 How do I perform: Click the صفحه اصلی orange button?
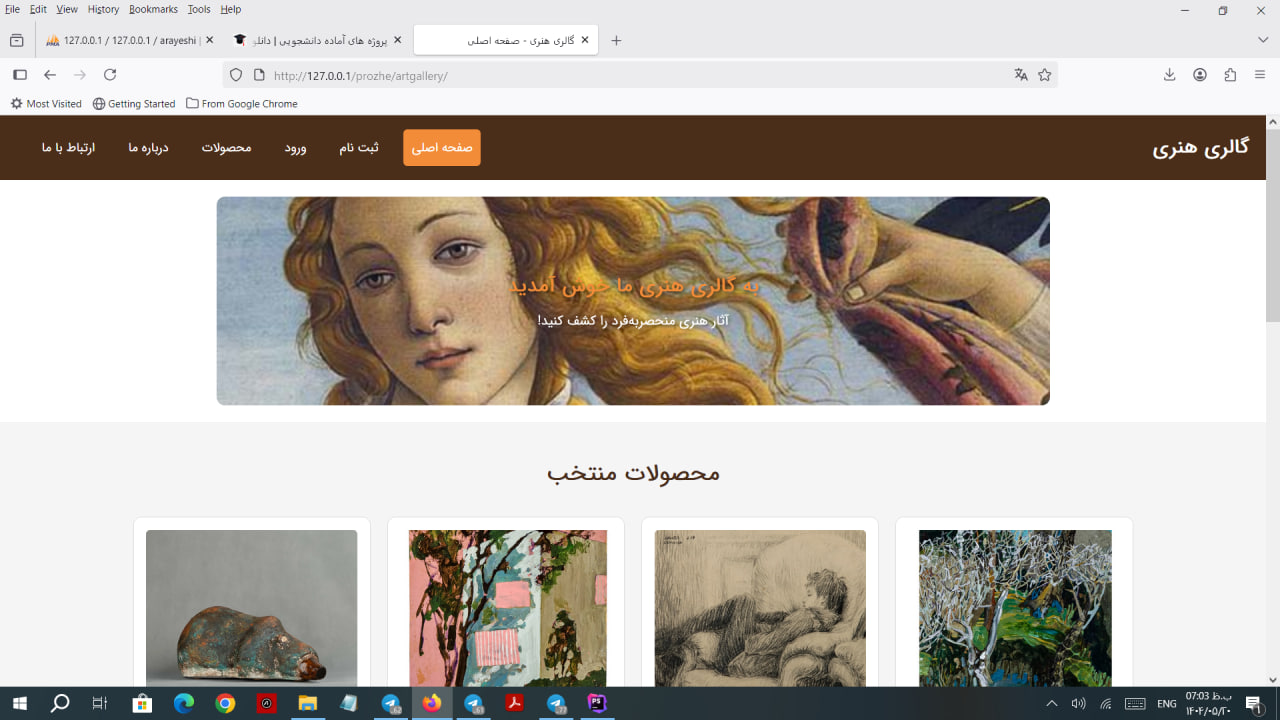click(x=441, y=148)
